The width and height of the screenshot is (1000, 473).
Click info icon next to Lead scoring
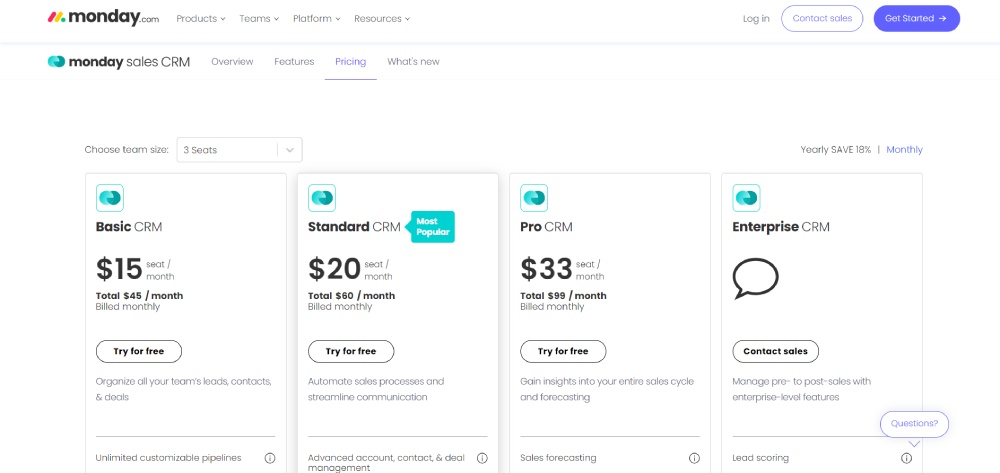pos(906,458)
